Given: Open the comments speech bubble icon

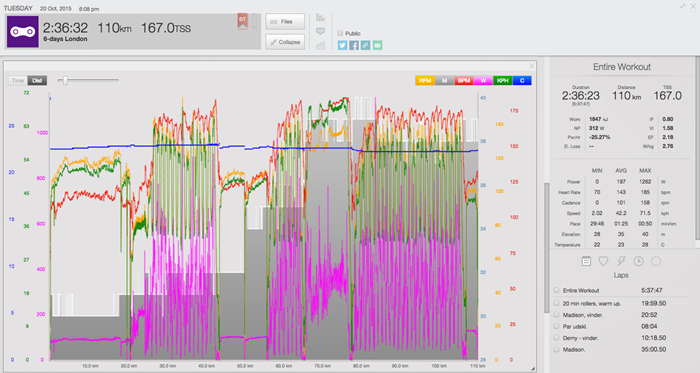Looking at the screenshot, I should [320, 31].
